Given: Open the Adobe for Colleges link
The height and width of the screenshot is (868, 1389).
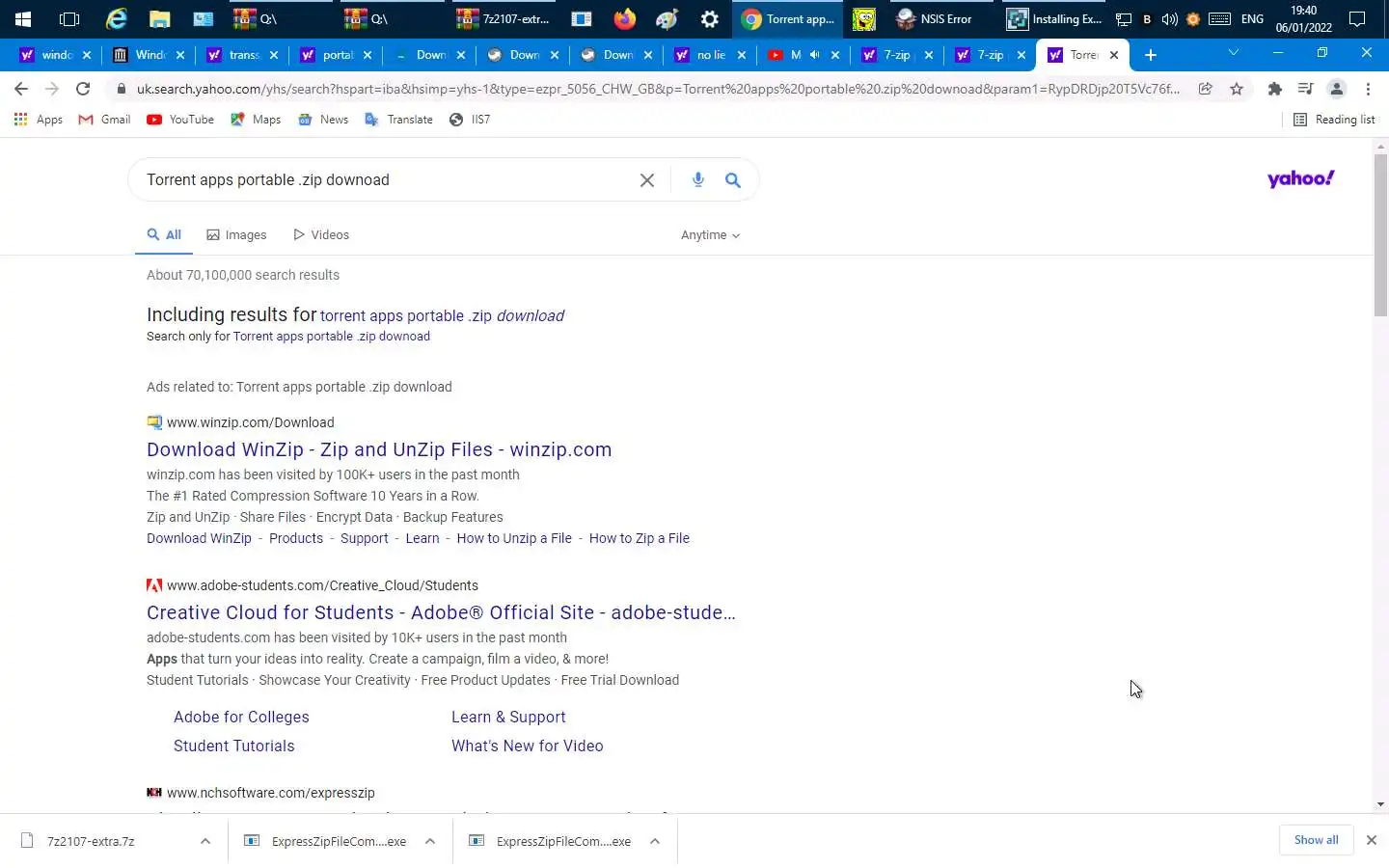Looking at the screenshot, I should (241, 718).
